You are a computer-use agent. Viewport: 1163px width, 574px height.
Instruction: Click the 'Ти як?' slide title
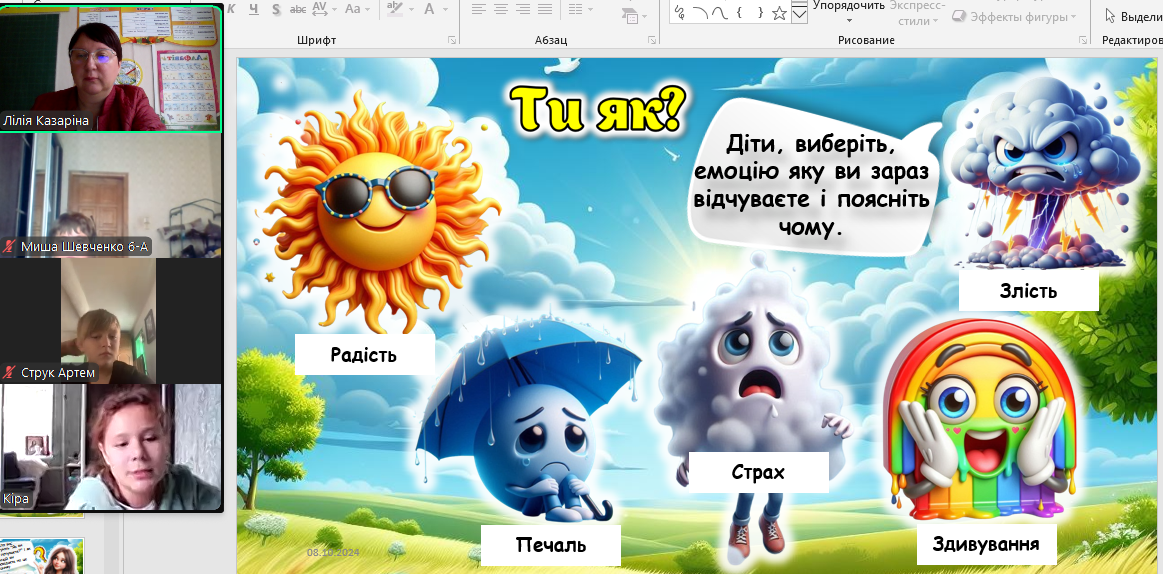pos(597,111)
